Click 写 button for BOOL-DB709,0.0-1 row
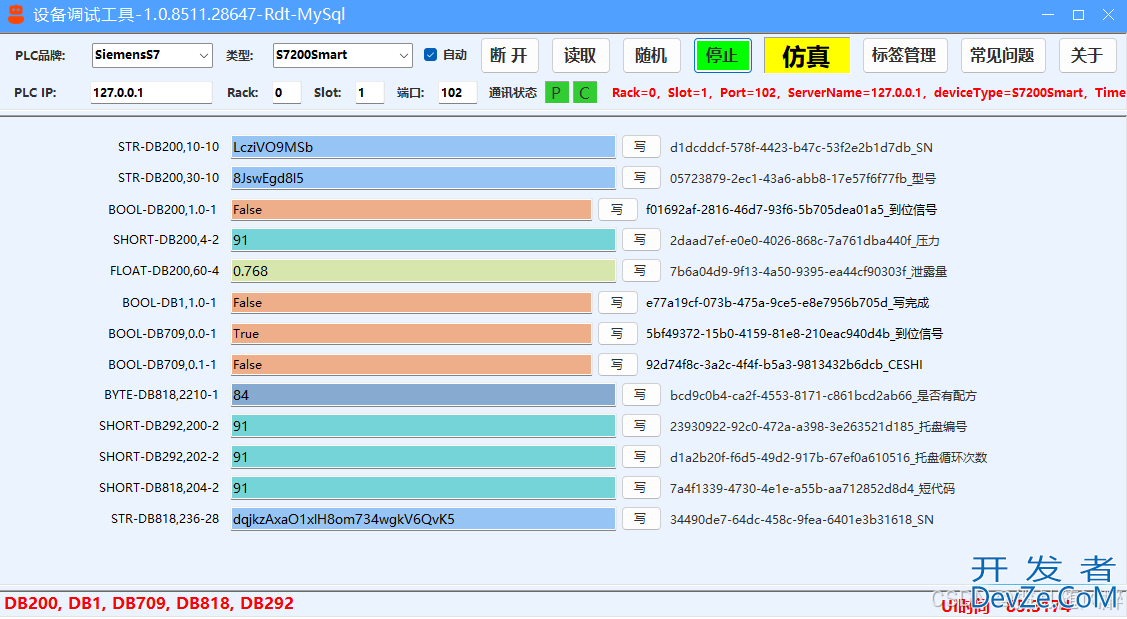This screenshot has width=1127, height=619. [x=617, y=333]
